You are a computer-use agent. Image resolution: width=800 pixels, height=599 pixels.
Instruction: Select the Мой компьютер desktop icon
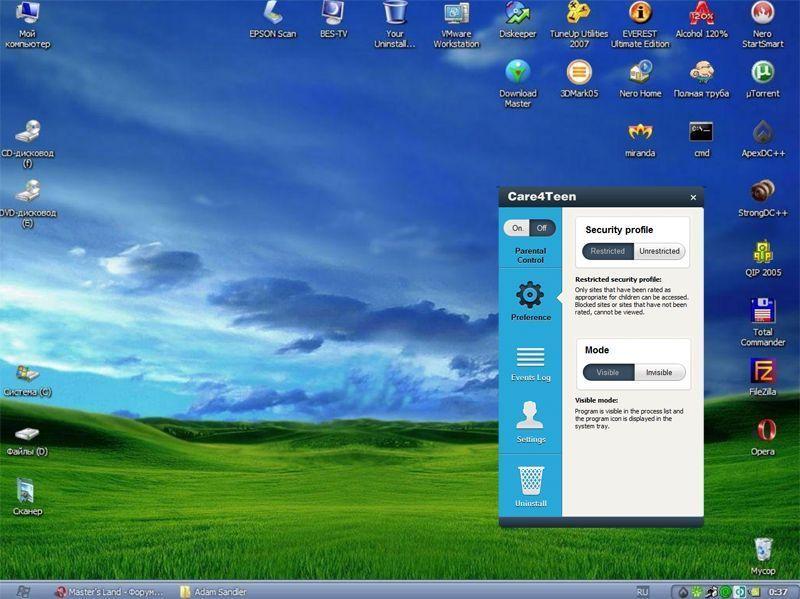pyautogui.click(x=28, y=24)
